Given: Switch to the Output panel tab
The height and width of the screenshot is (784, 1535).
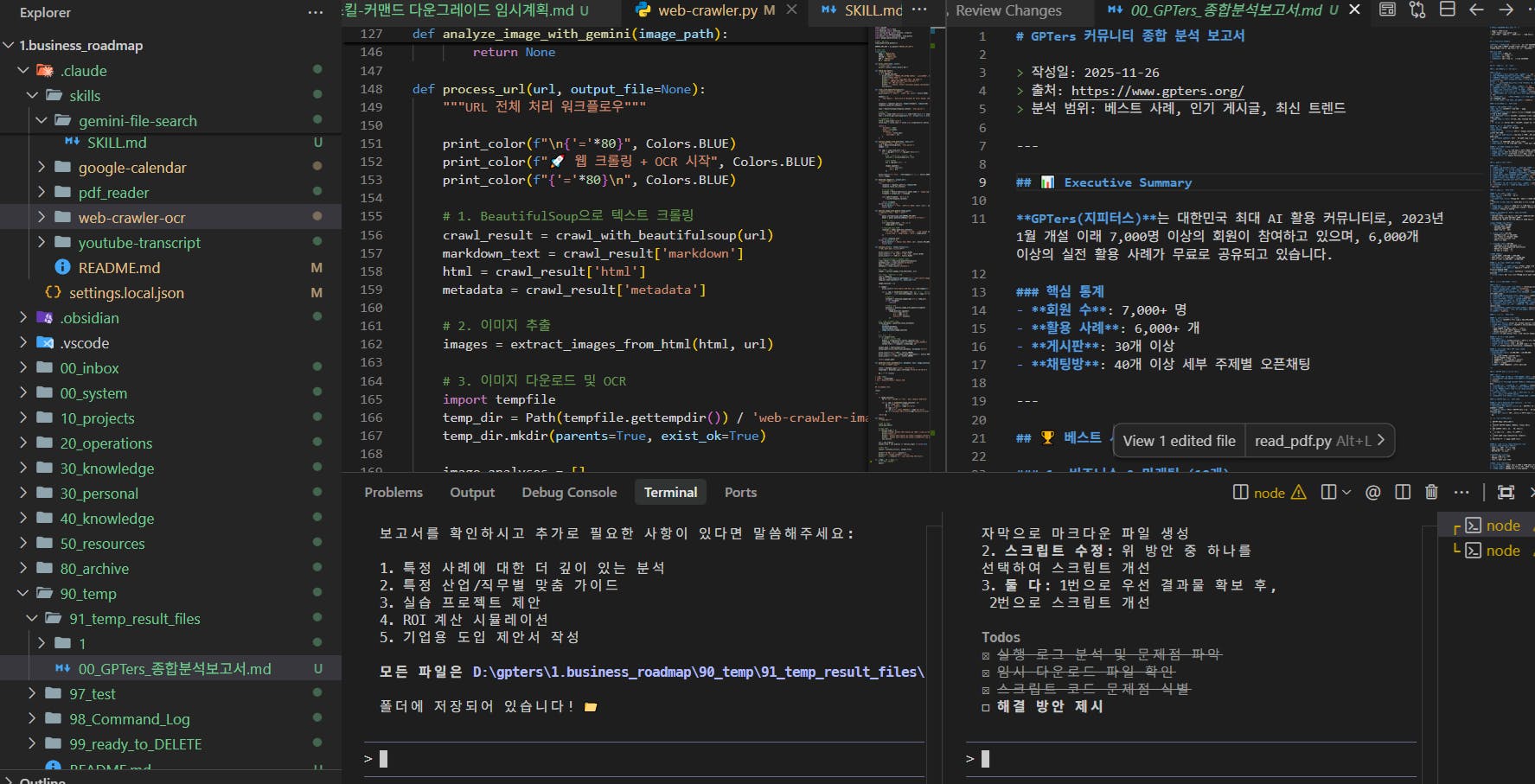Looking at the screenshot, I should [472, 493].
